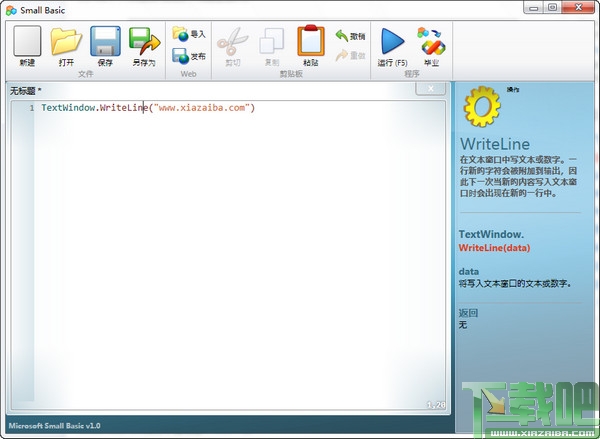Click the 无标题 * document title
Image resolution: width=600 pixels, height=439 pixels.
[x=25, y=91]
